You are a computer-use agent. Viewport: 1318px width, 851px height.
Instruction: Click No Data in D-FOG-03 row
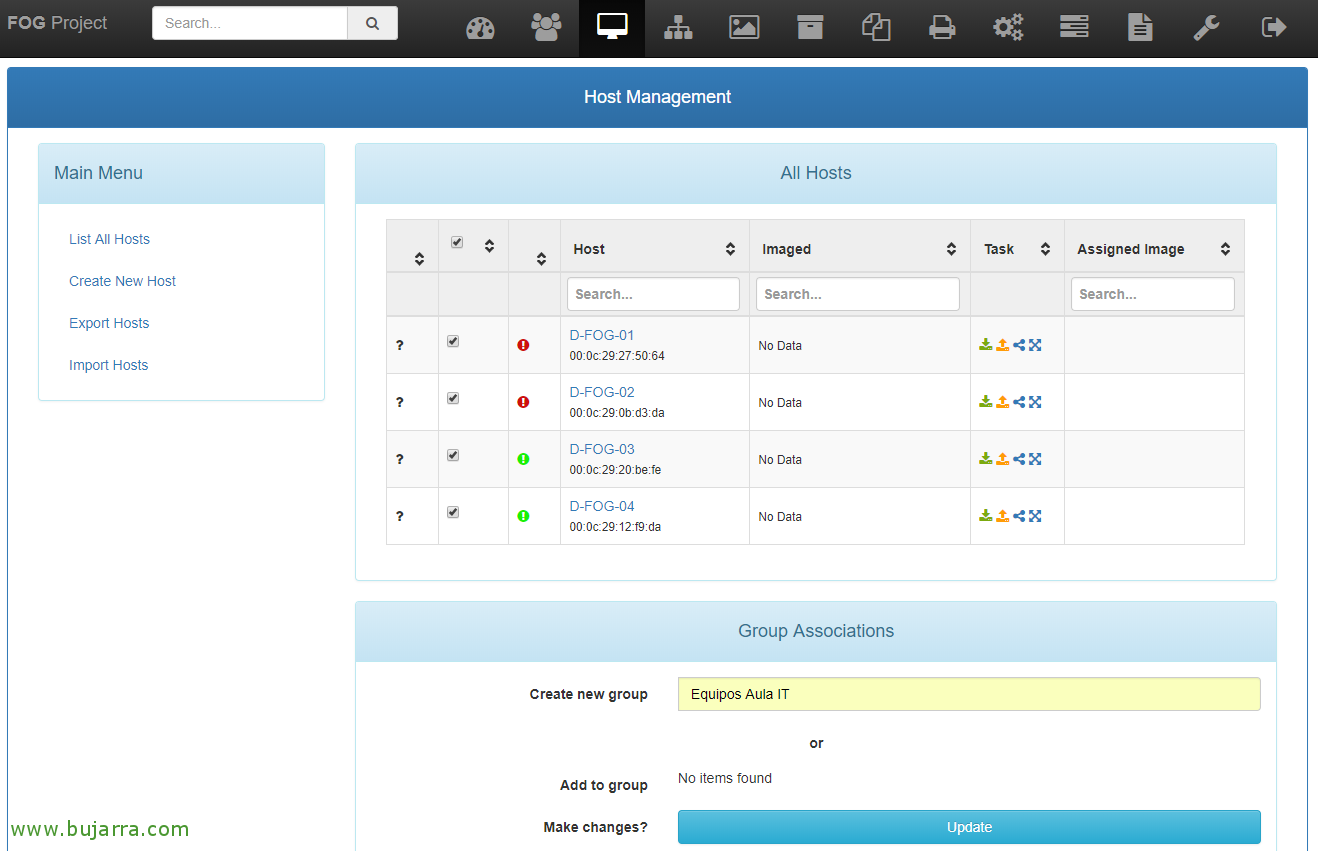[x=780, y=460]
